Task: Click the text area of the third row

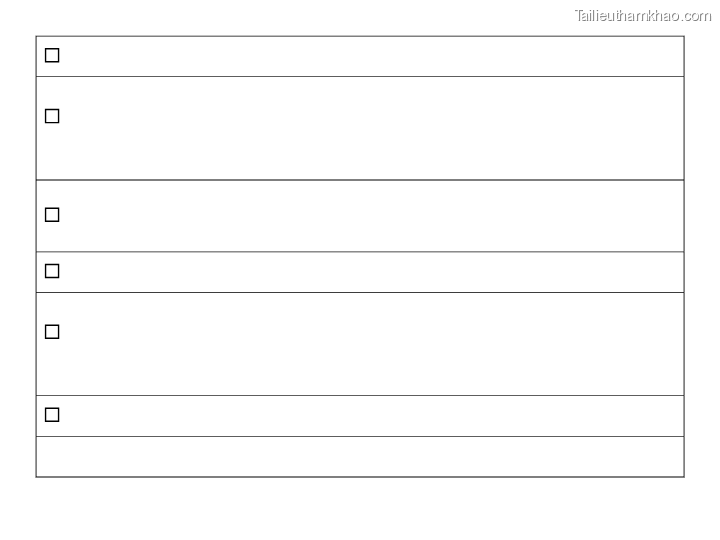Action: [370, 216]
